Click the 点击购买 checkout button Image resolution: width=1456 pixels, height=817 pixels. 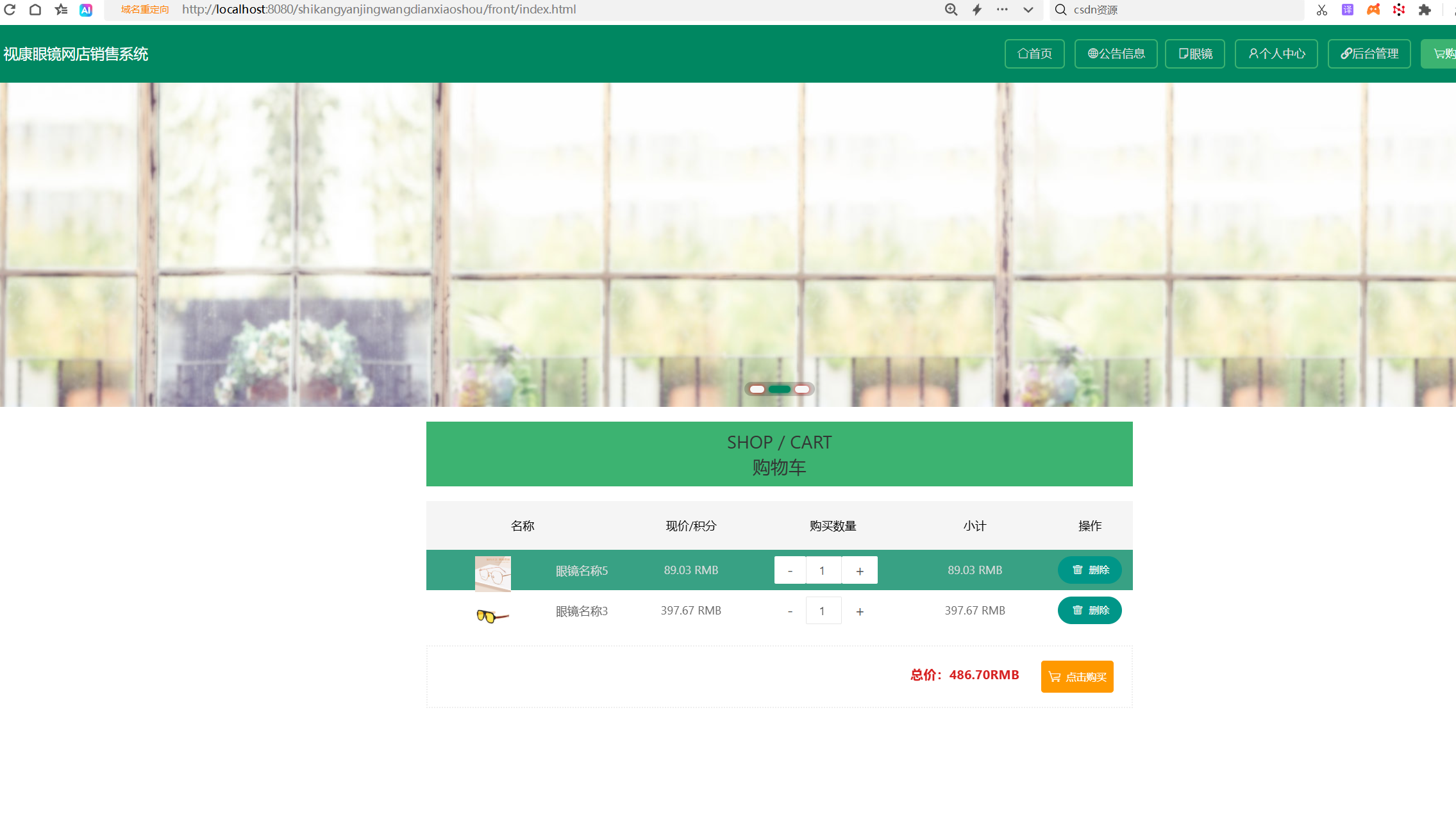tap(1077, 677)
